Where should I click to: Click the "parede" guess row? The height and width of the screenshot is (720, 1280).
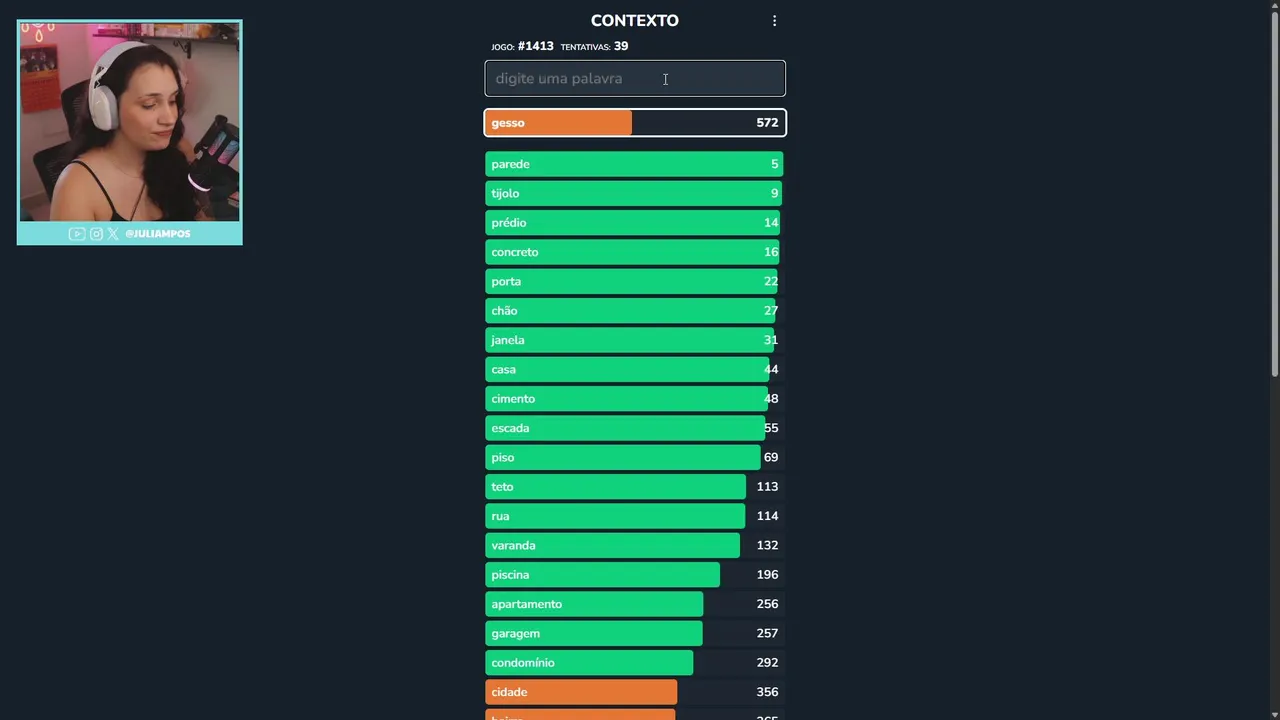click(x=635, y=164)
